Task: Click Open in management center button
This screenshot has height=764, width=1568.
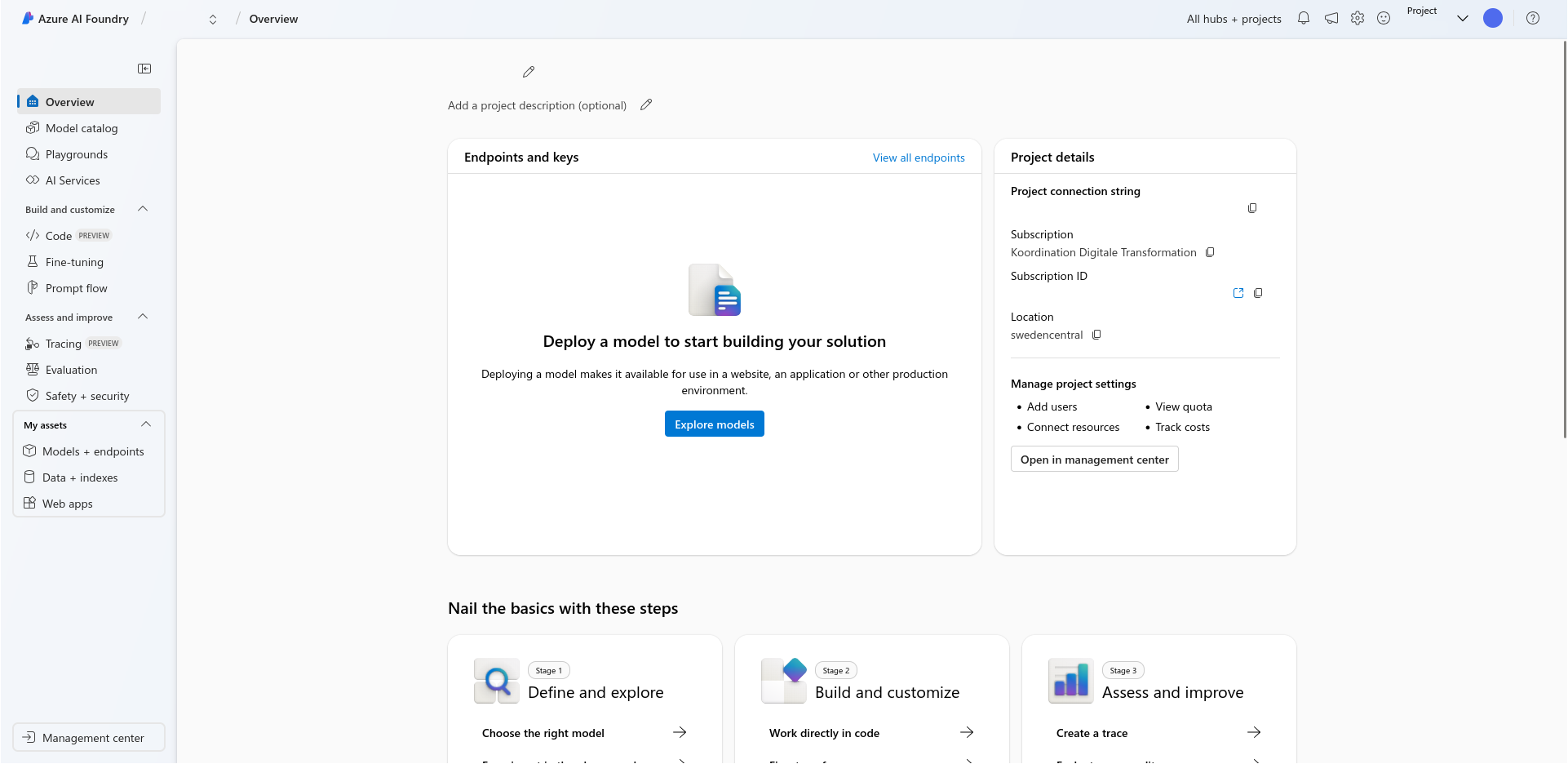Action: click(x=1094, y=460)
